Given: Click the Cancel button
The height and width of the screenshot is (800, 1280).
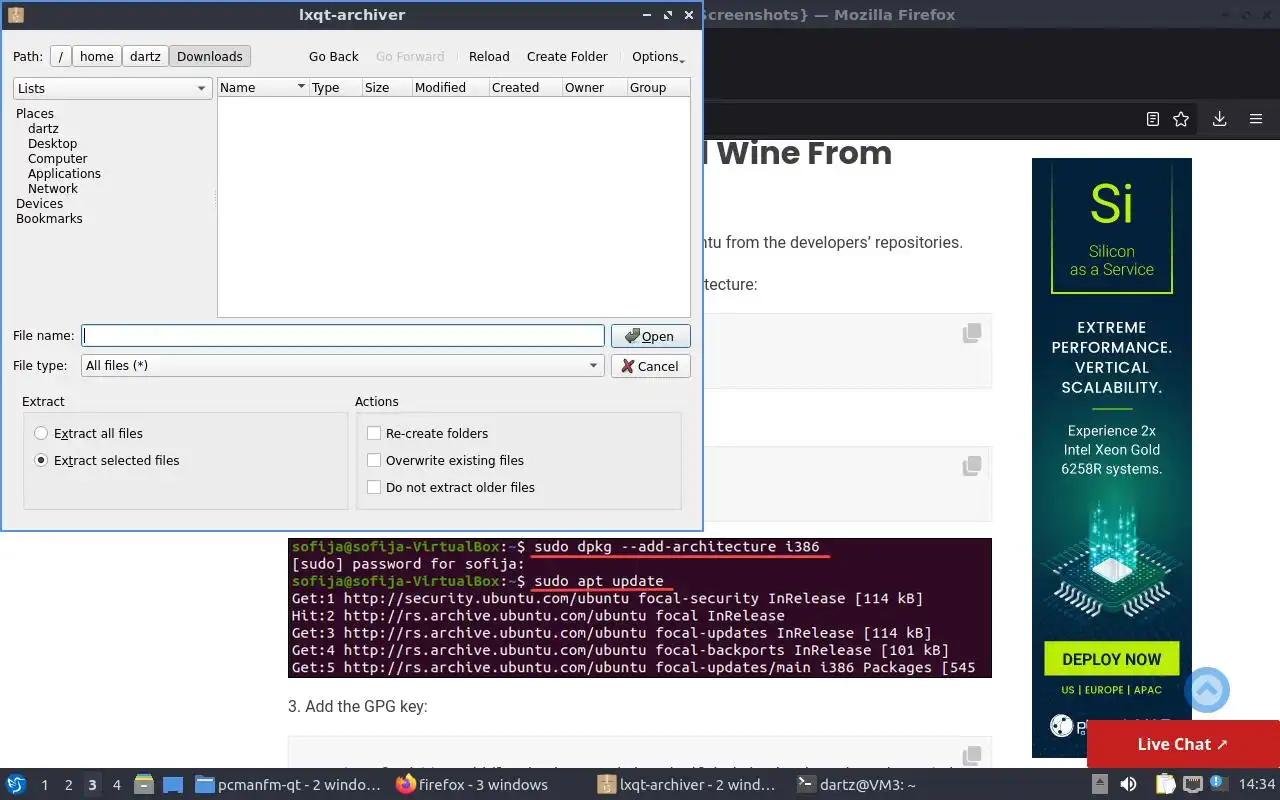Looking at the screenshot, I should point(650,366).
